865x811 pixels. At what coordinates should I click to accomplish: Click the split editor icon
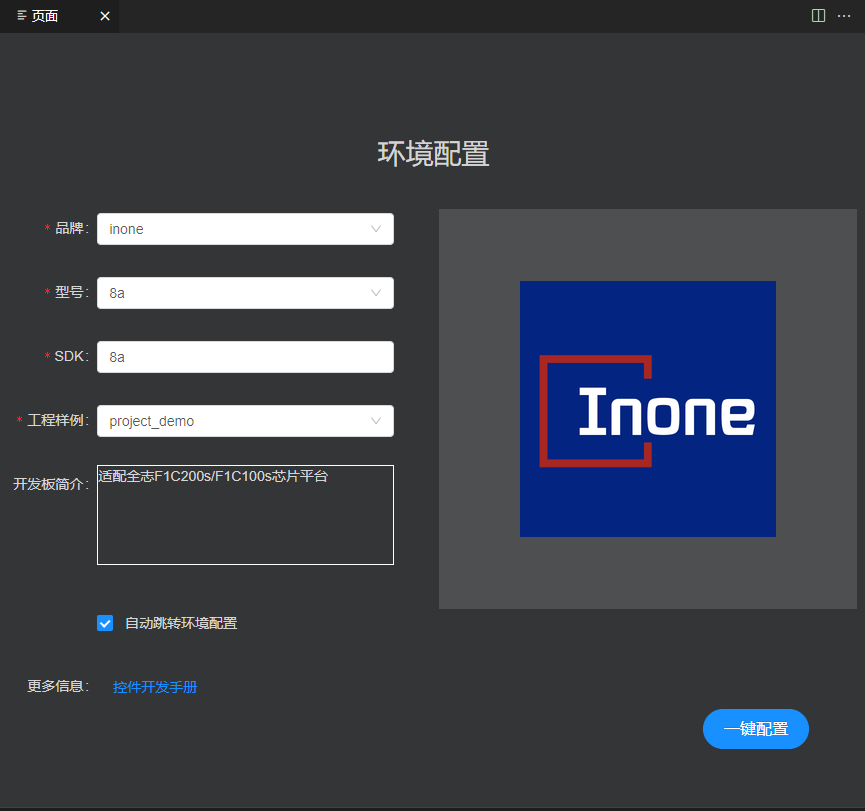click(818, 15)
